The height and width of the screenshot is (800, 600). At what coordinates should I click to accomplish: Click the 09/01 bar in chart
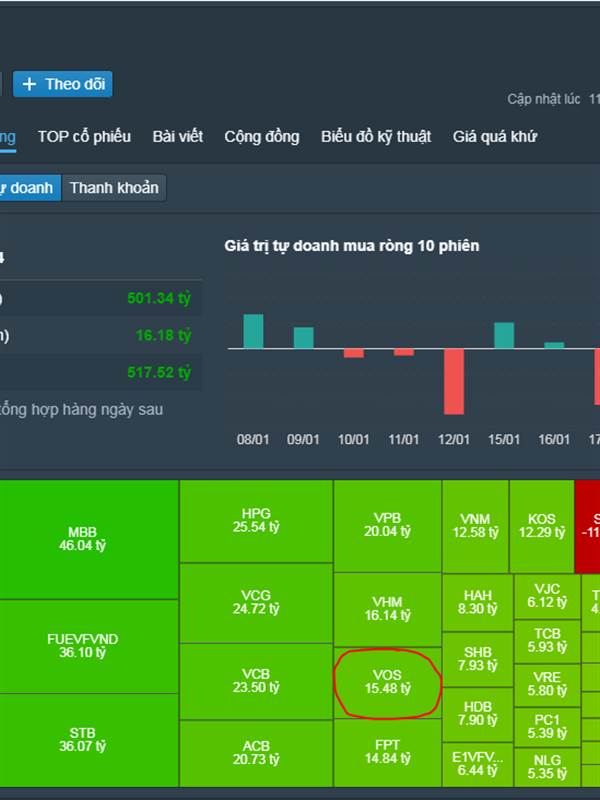[304, 338]
